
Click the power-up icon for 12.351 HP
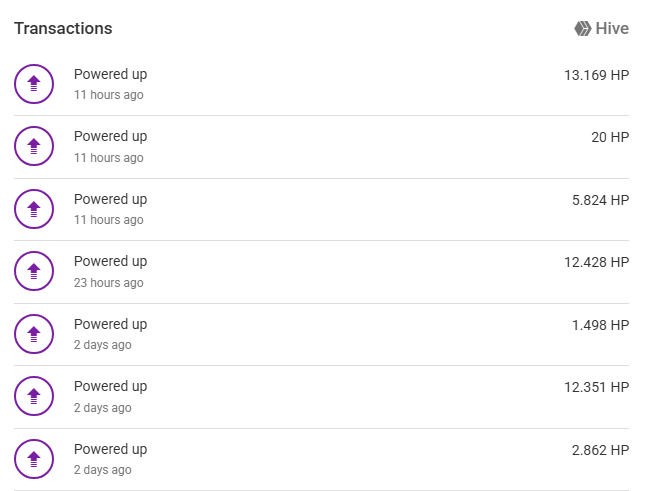[x=34, y=396]
